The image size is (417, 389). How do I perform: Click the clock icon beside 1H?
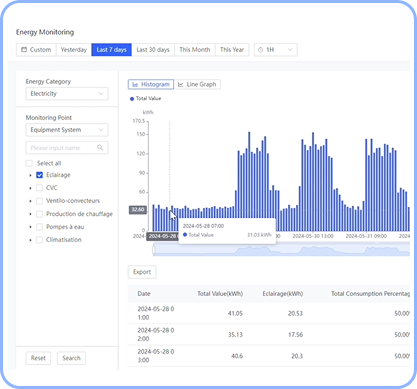(261, 50)
